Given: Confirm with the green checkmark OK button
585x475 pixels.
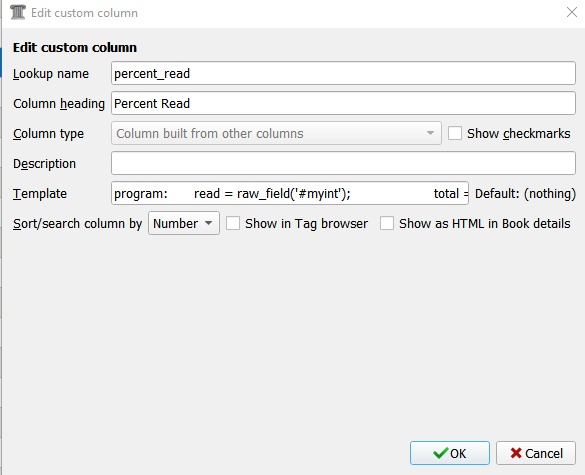Looking at the screenshot, I should click(450, 453).
